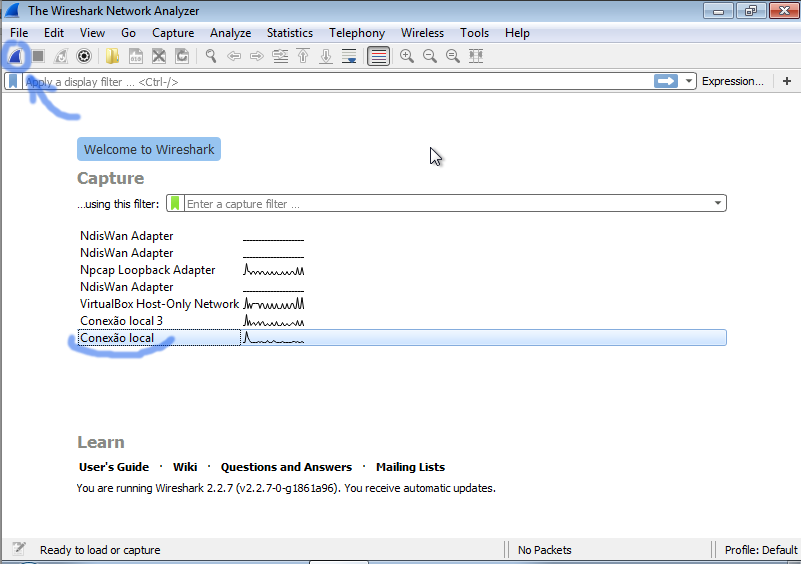Select the Conexão local interface row

(x=402, y=338)
